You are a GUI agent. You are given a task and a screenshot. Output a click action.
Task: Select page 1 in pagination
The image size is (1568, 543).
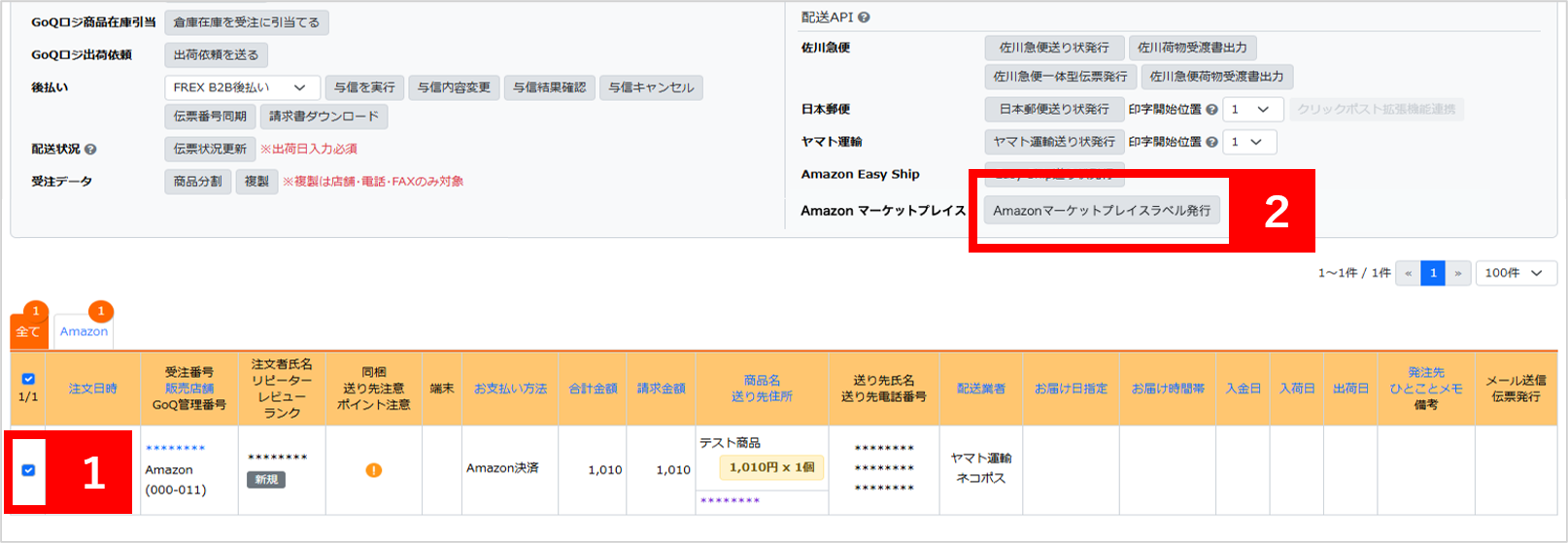pos(1432,274)
